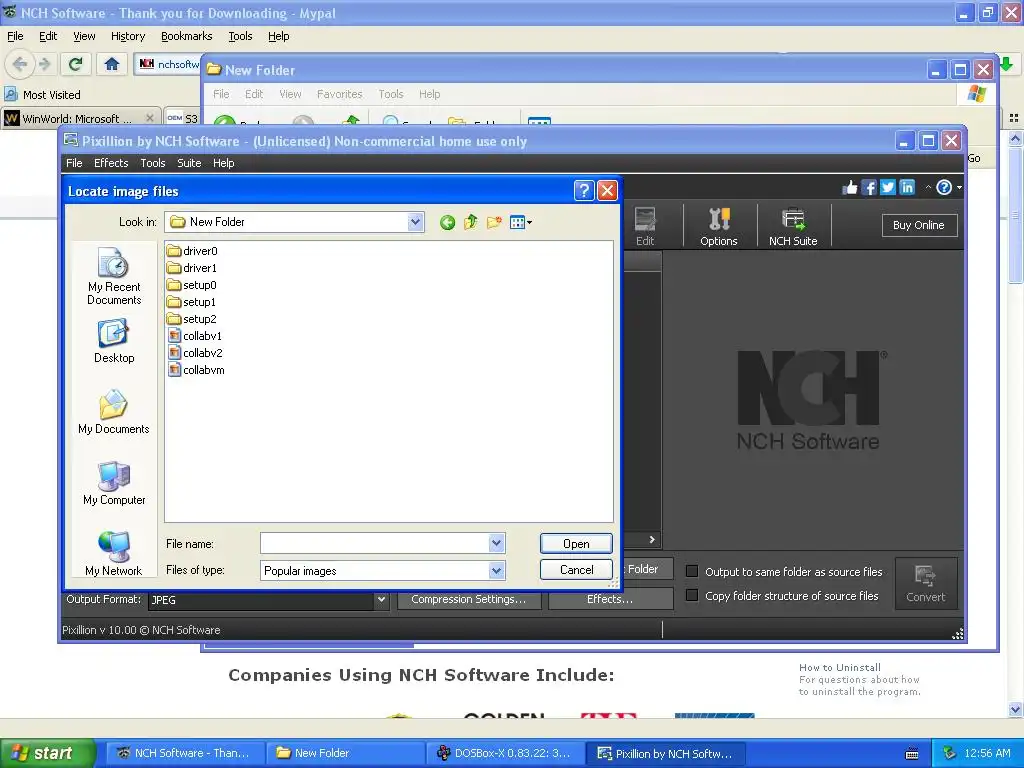
Task: Expand the Files of type dropdown
Action: click(x=496, y=571)
